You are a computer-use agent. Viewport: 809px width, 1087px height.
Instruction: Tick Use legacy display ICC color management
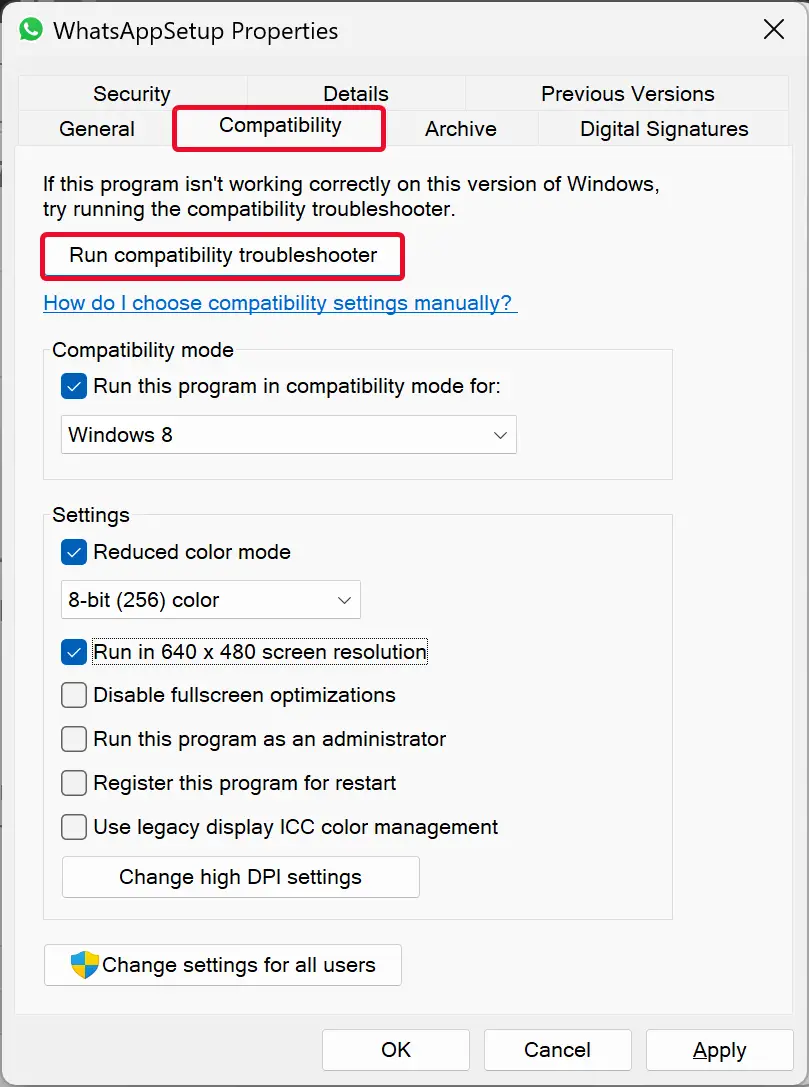click(x=73, y=827)
